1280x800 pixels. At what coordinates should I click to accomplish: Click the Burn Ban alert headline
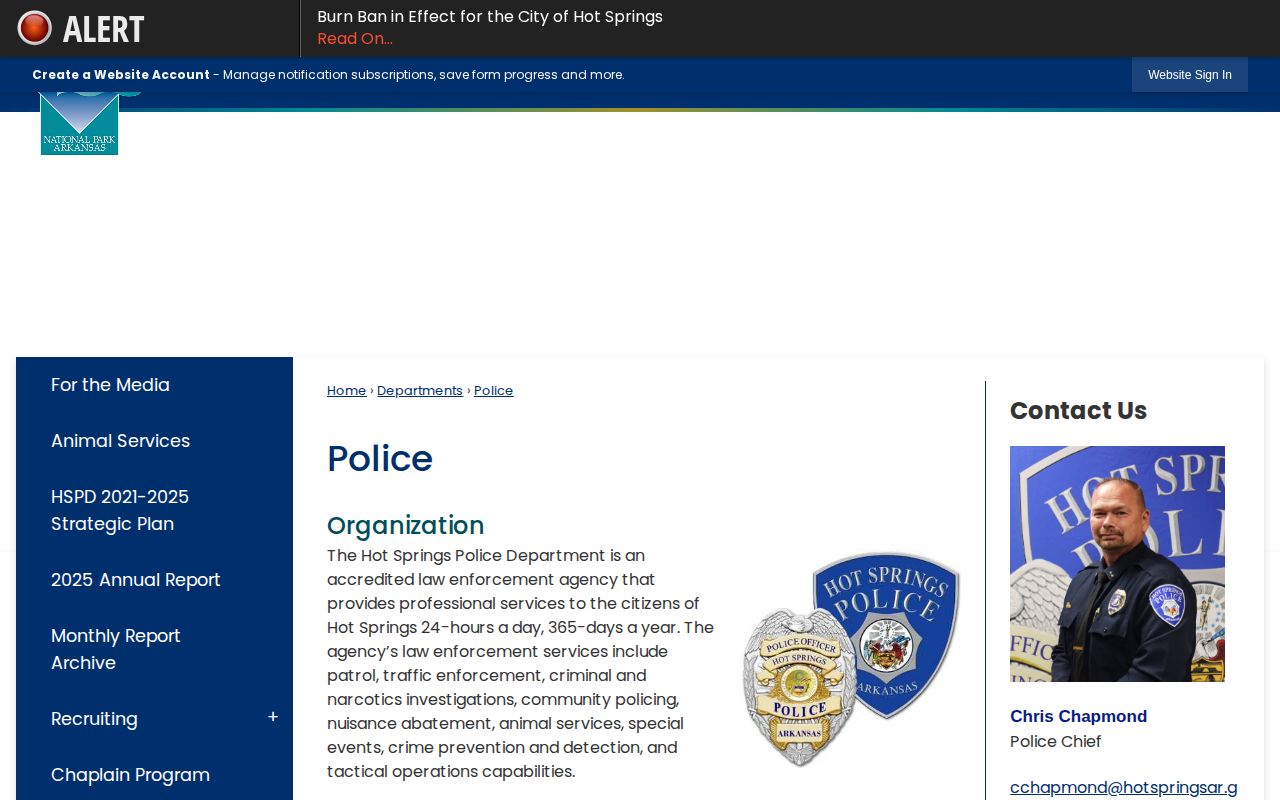click(x=490, y=17)
